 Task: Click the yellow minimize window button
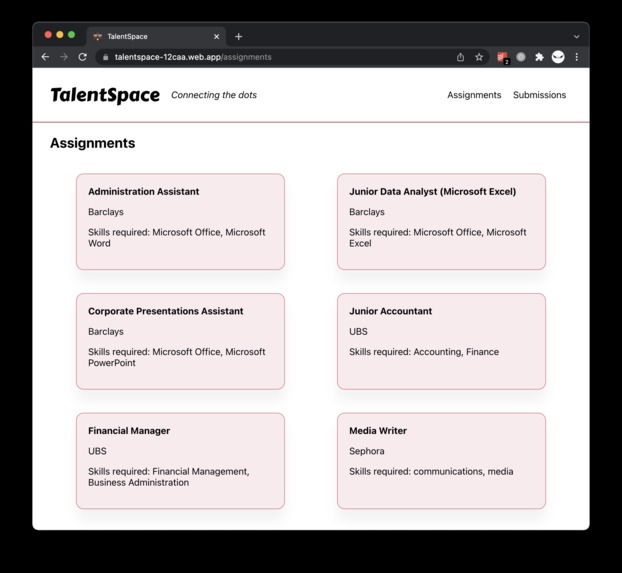coord(60,35)
